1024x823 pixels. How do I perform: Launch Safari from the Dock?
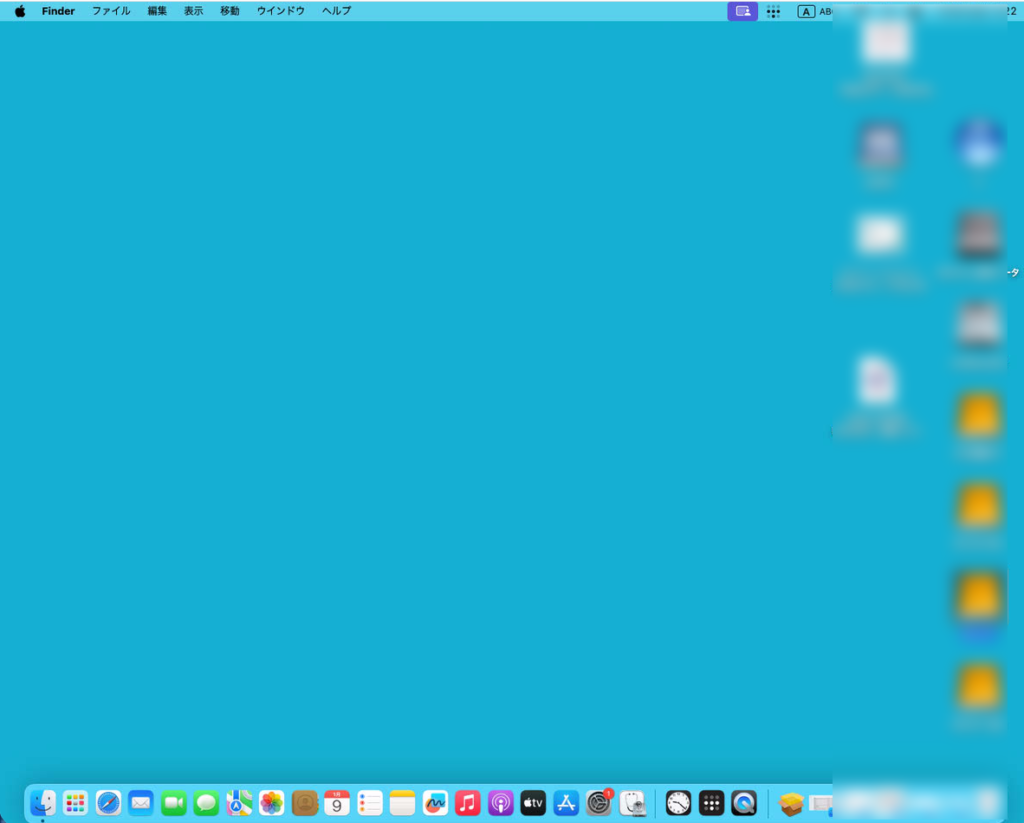108,802
